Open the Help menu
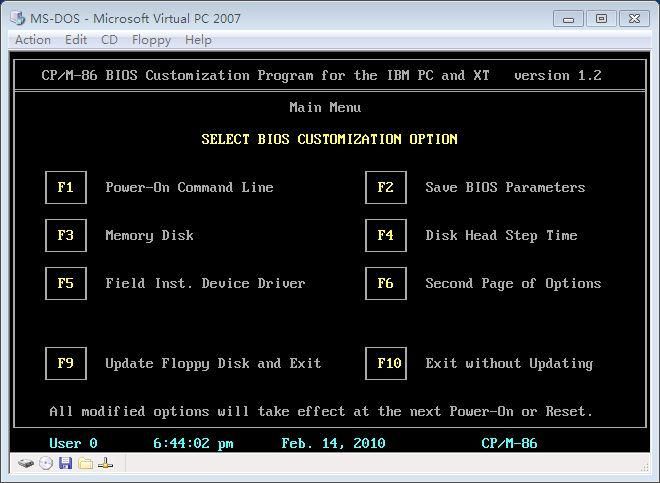 pos(198,40)
